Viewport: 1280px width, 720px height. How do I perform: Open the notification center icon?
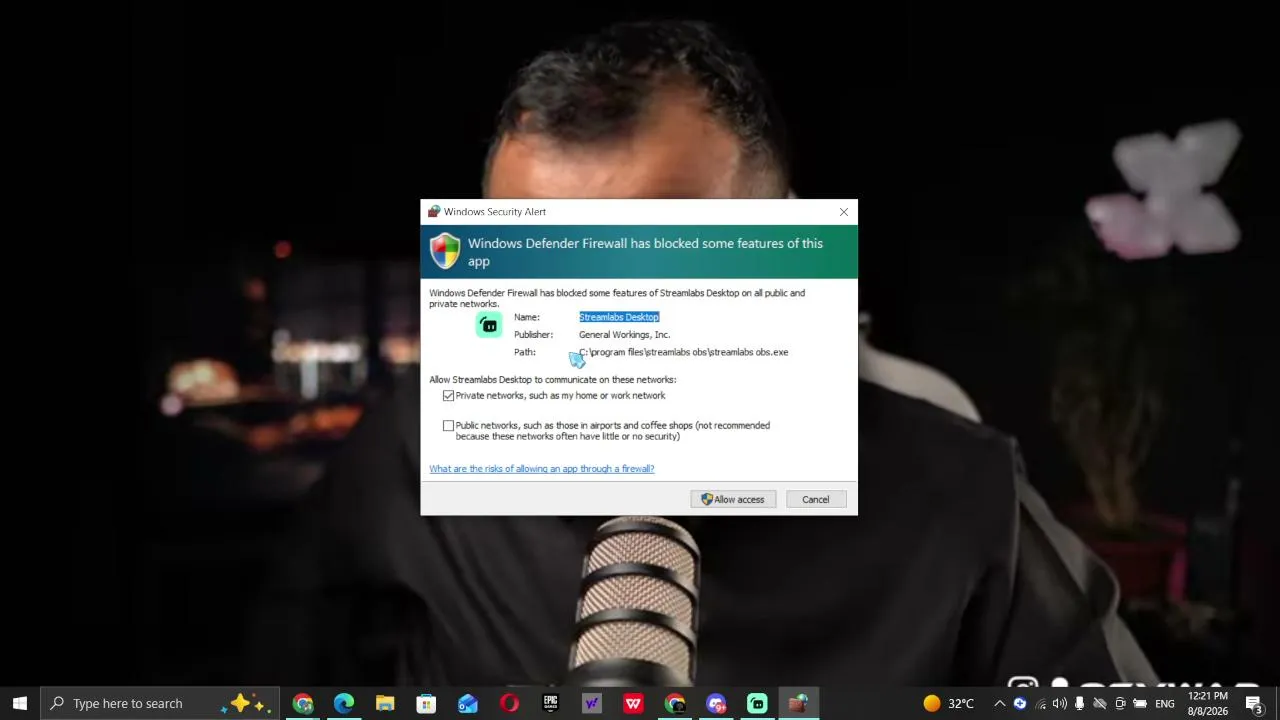(1254, 703)
